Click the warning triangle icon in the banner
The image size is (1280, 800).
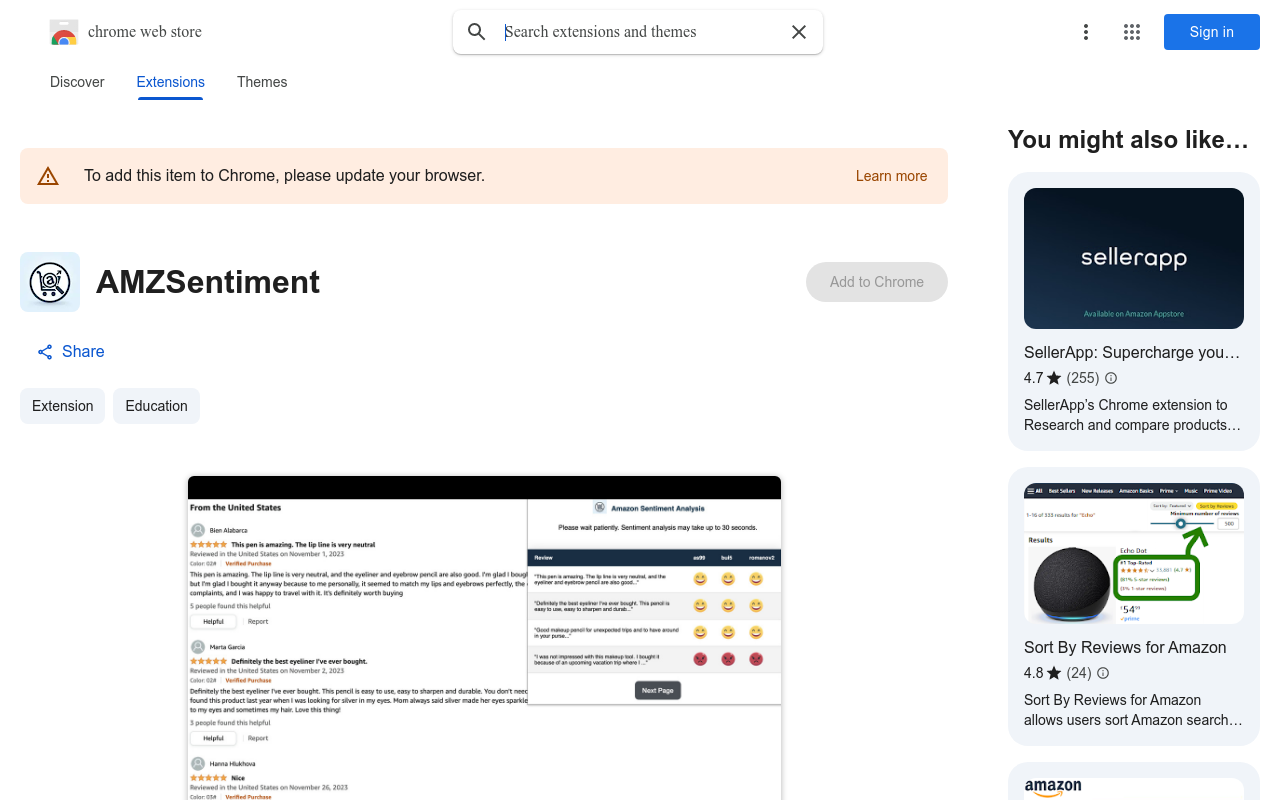pos(48,176)
